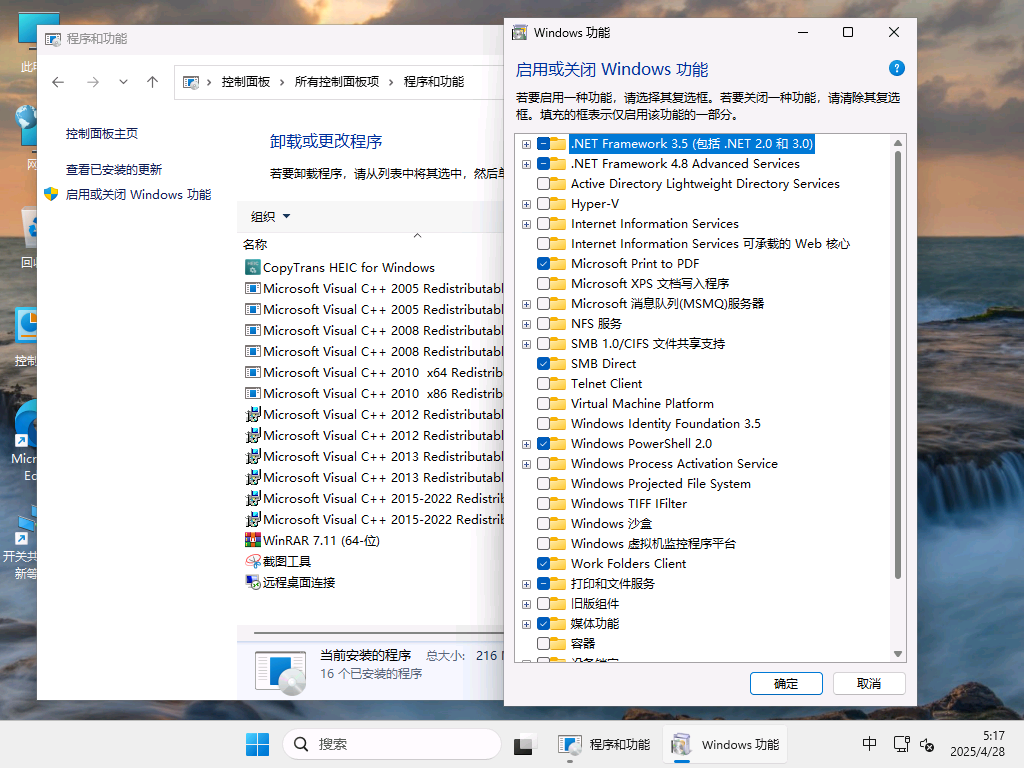Screen dimensions: 1024x768
Task: Click the Windows 功能 title bar icon
Action: click(520, 33)
